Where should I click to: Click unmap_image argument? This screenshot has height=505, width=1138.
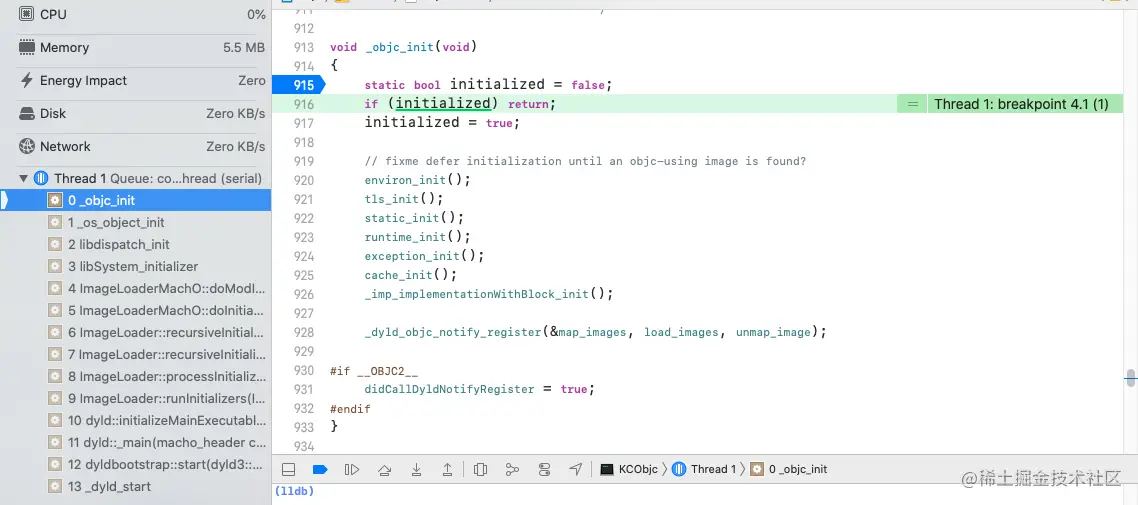[x=773, y=332]
